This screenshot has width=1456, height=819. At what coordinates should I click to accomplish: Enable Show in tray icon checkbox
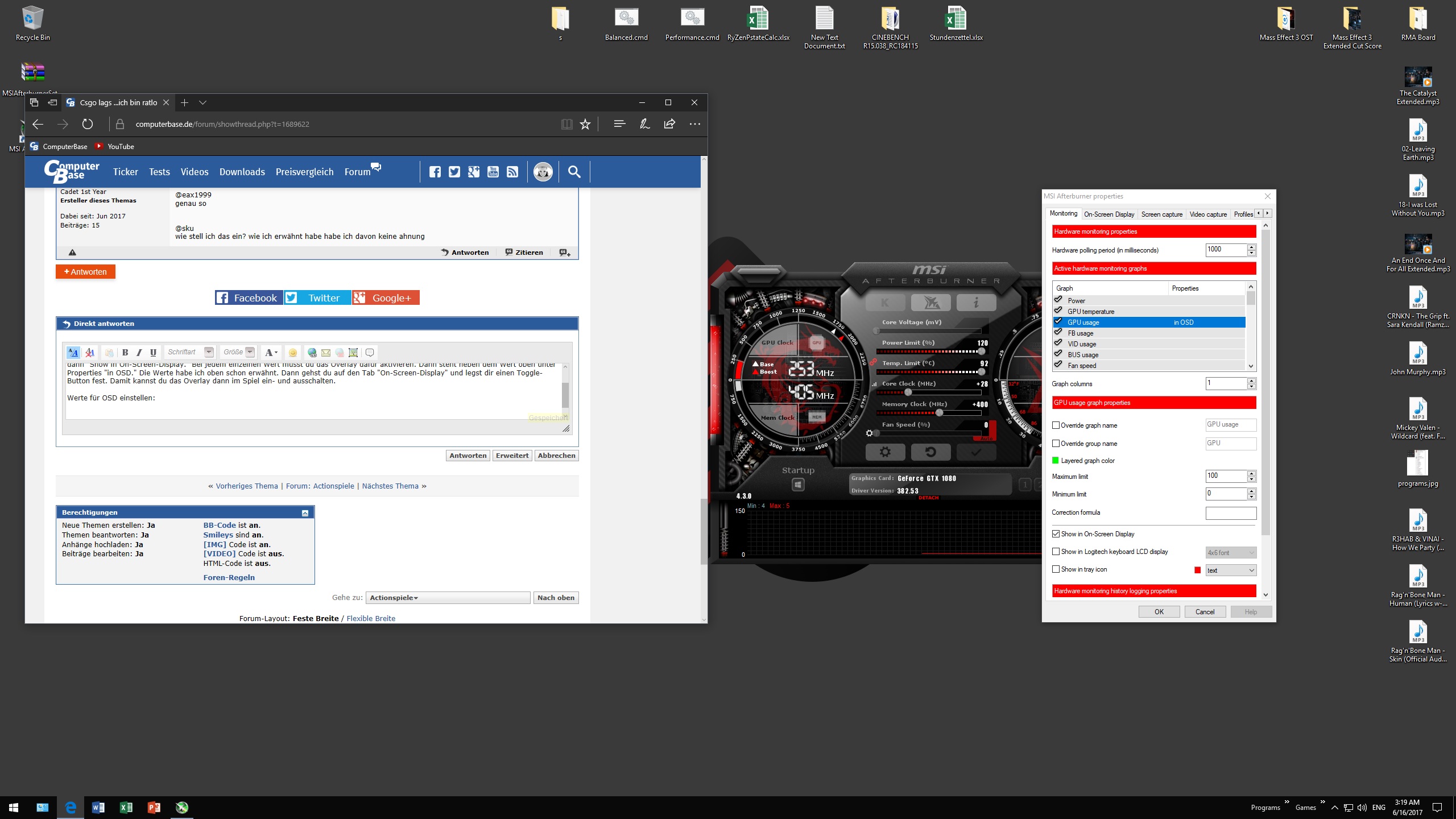[1056, 569]
